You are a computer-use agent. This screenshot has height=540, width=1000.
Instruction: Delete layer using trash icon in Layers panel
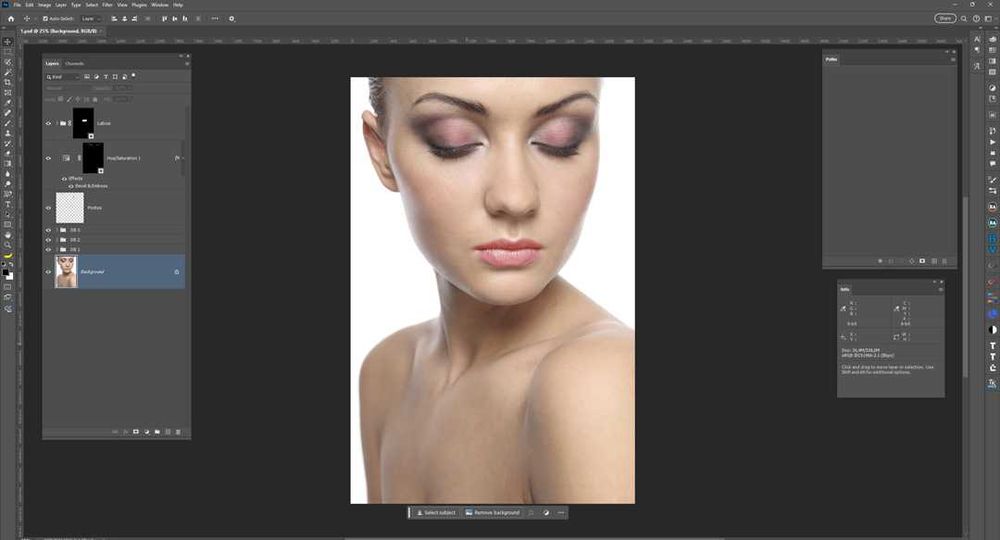point(178,432)
